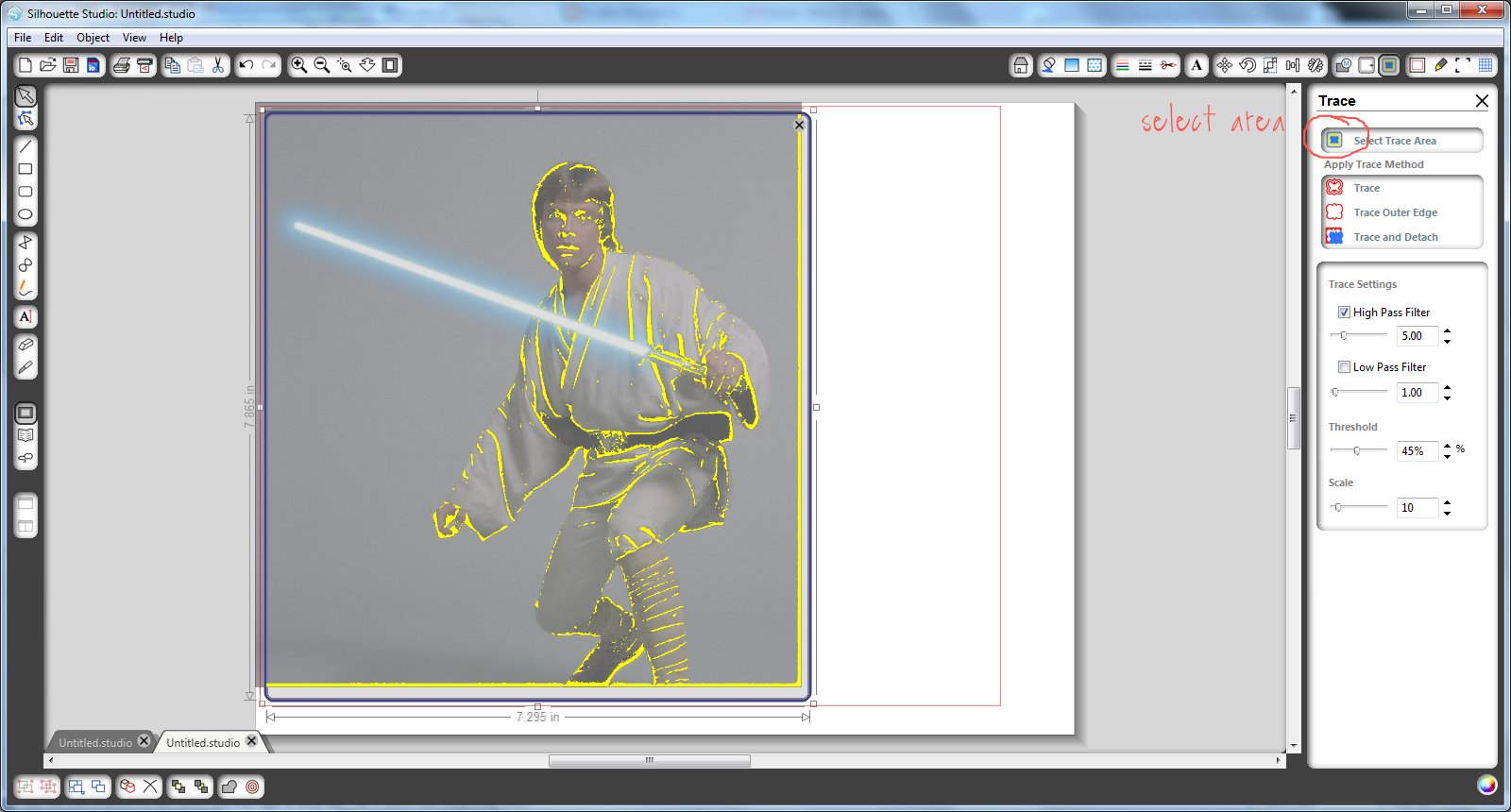Zoom in with the magnifier plus icon
The height and width of the screenshot is (812, 1511).
pos(299,65)
